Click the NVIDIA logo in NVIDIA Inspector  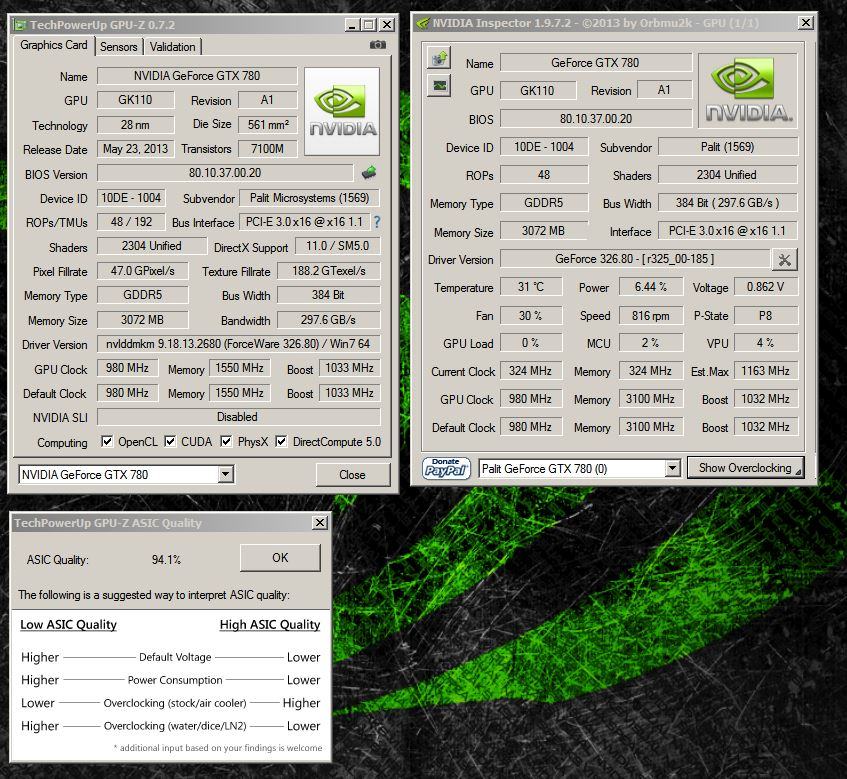[x=748, y=90]
